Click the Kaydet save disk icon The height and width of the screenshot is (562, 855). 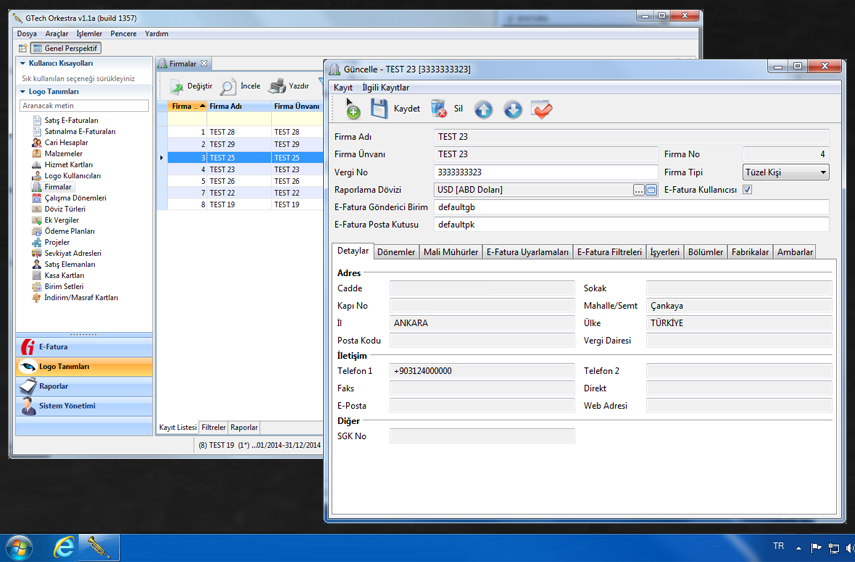tap(380, 109)
